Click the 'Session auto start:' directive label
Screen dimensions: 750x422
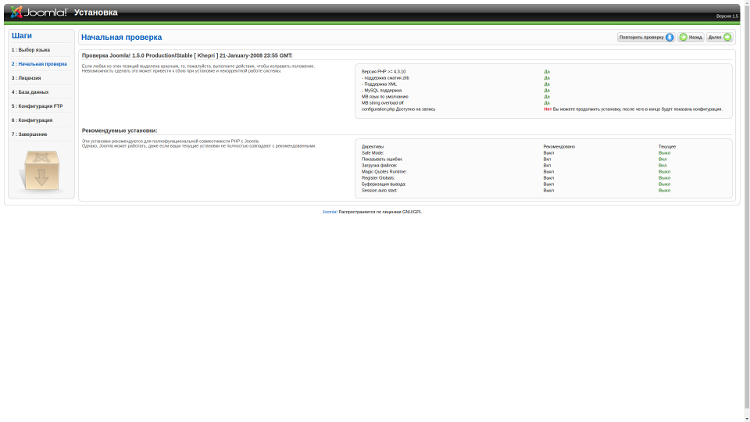379,190
